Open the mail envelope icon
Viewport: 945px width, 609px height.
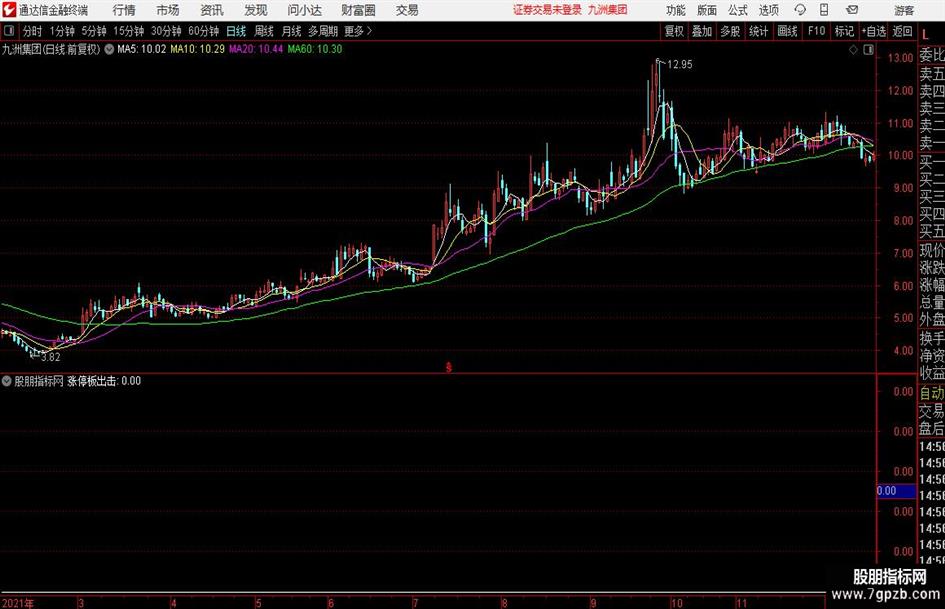click(852, 10)
